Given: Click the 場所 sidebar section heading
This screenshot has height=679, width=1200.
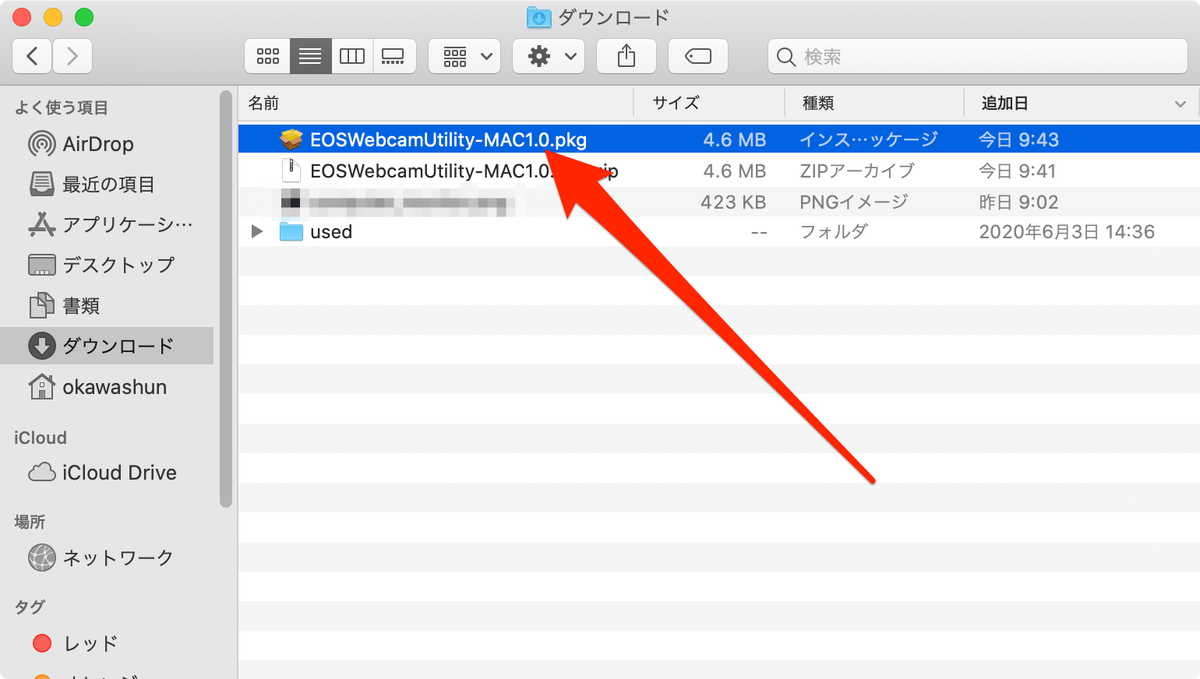Looking at the screenshot, I should (x=29, y=521).
